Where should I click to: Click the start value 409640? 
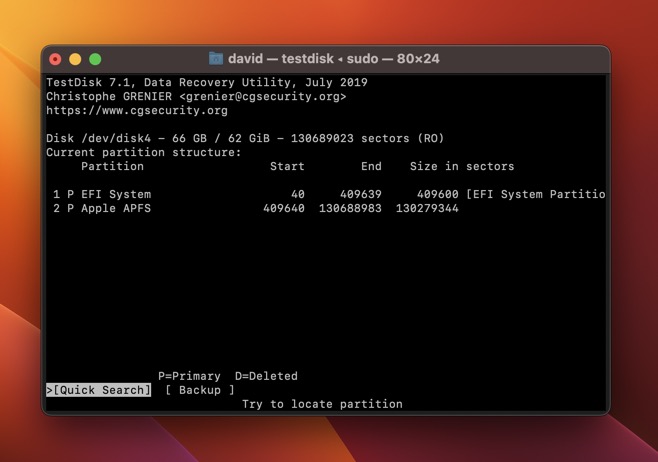click(x=284, y=209)
